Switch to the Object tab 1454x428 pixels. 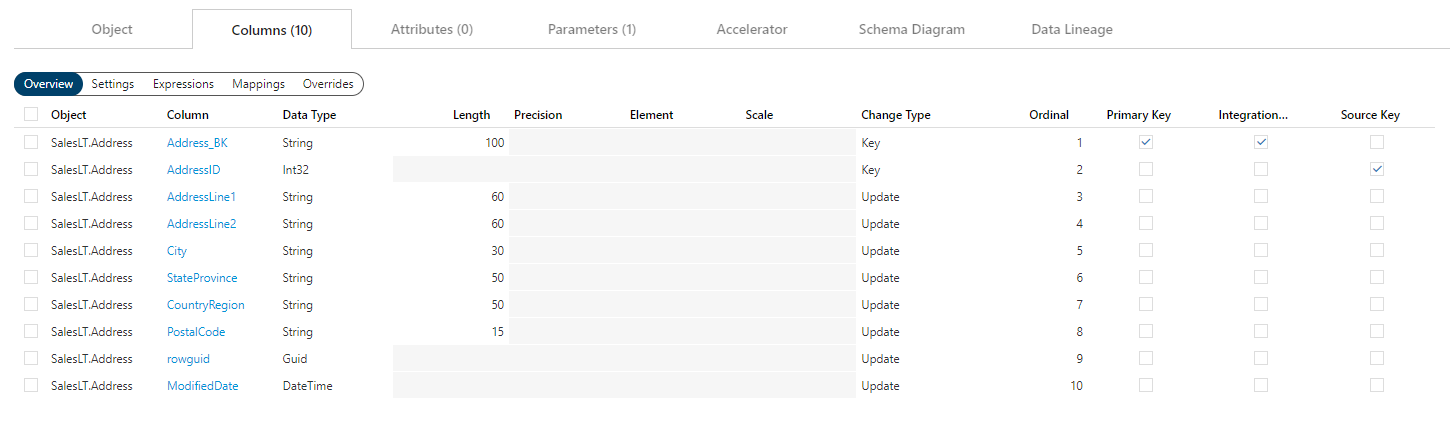[112, 29]
